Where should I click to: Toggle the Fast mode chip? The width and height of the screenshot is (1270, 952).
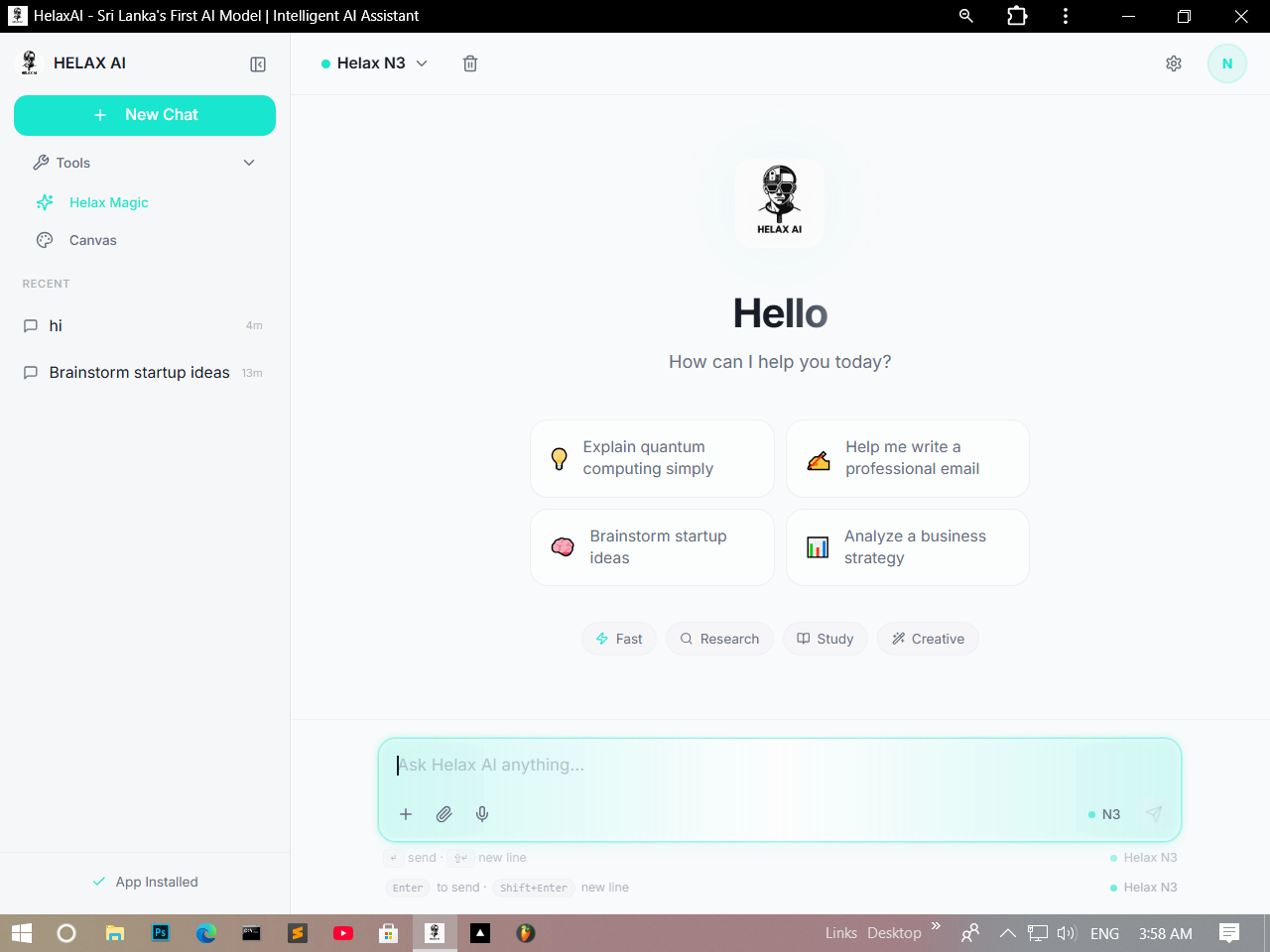tap(619, 639)
